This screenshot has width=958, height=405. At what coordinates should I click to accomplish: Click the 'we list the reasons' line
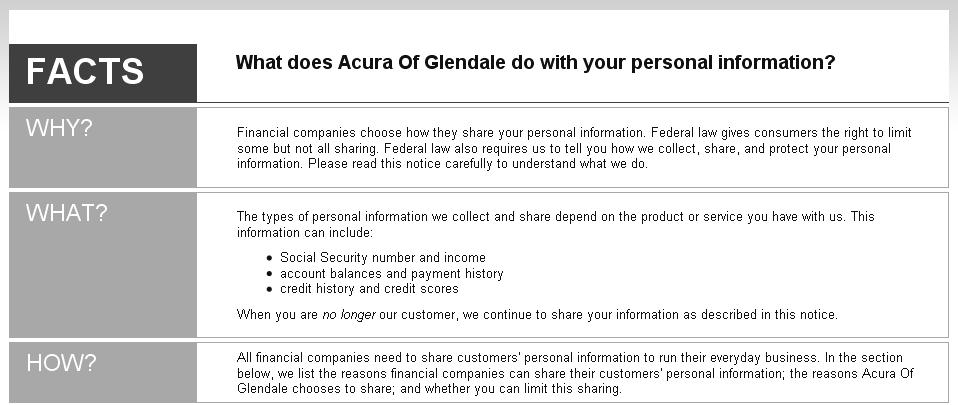click(575, 373)
